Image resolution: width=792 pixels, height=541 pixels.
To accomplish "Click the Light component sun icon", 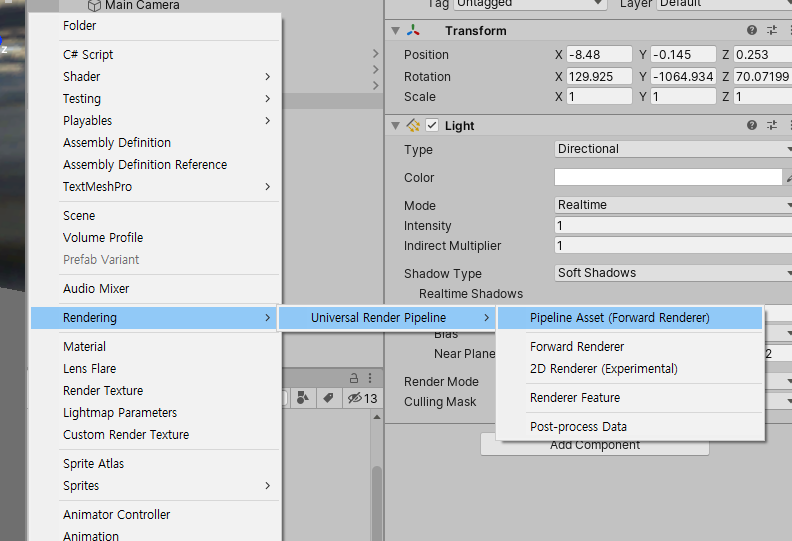I will coord(413,125).
